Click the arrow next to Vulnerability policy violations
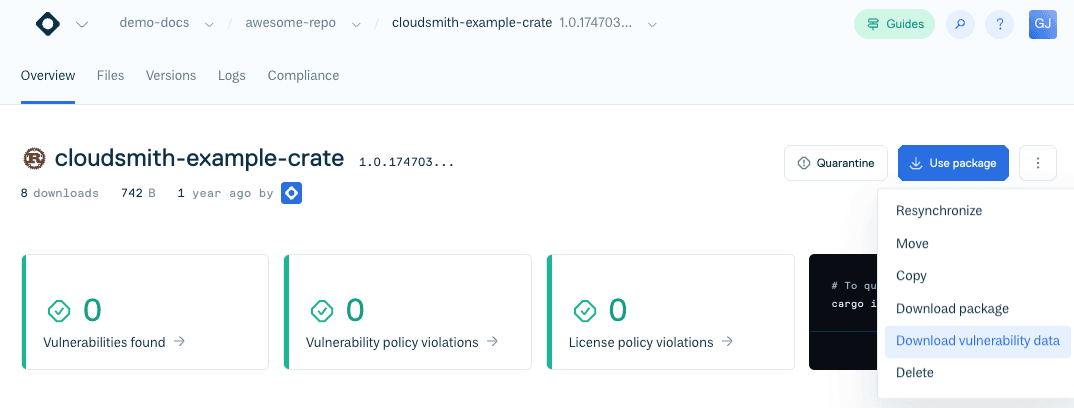Screen dimensions: 1074x408 pos(492,341)
